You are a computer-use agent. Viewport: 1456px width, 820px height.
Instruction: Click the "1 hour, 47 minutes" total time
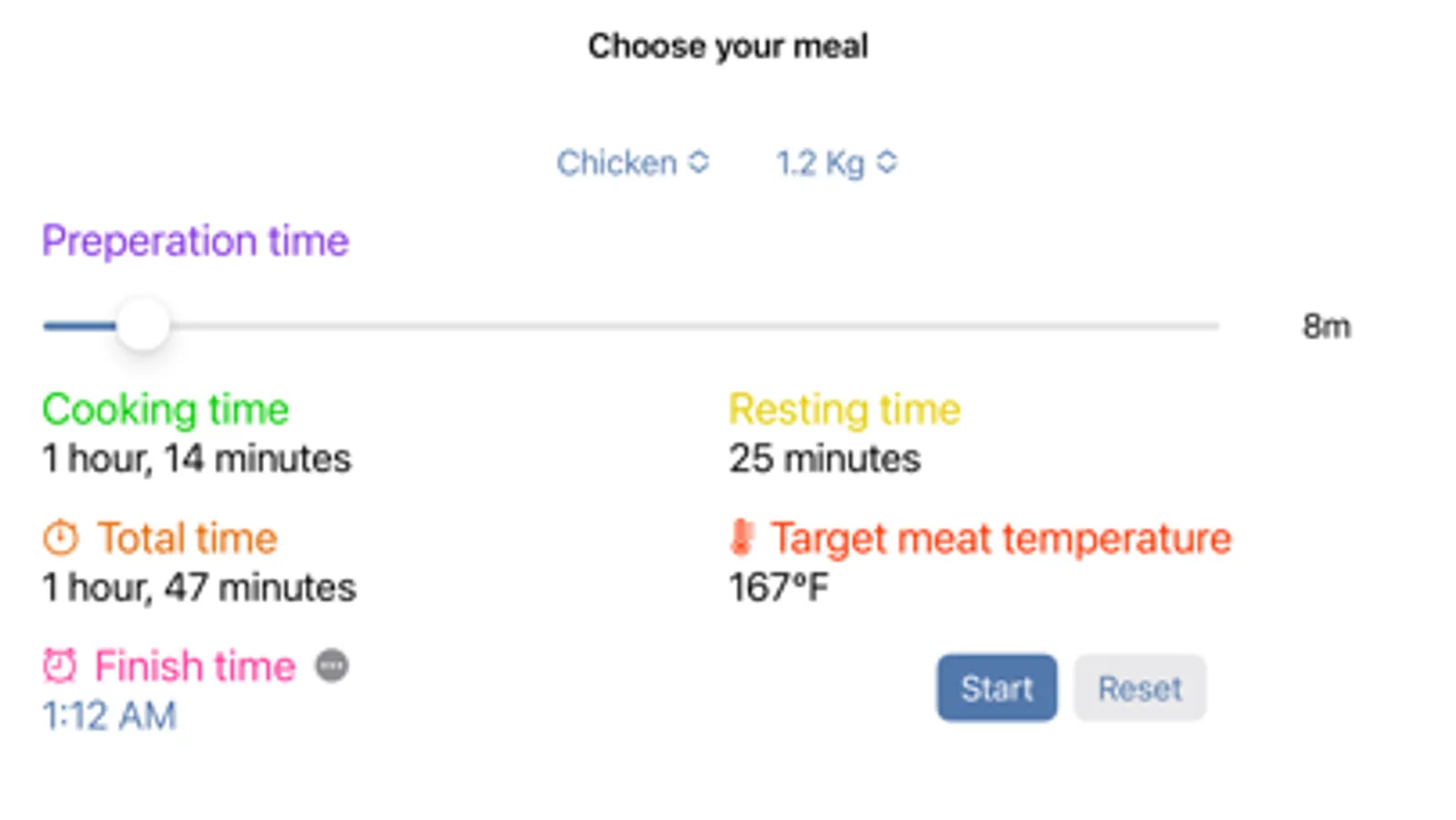[x=199, y=588]
